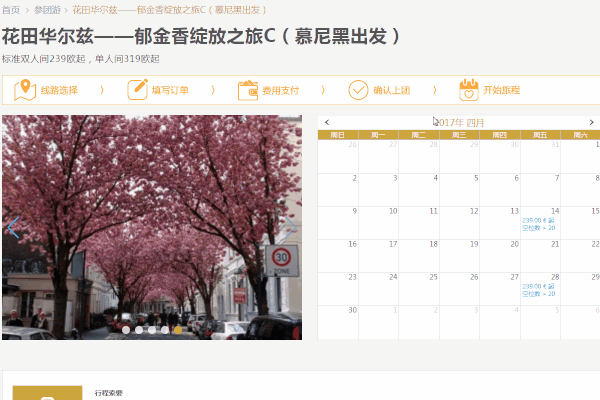Select the third carousel indicator dot

click(152, 329)
